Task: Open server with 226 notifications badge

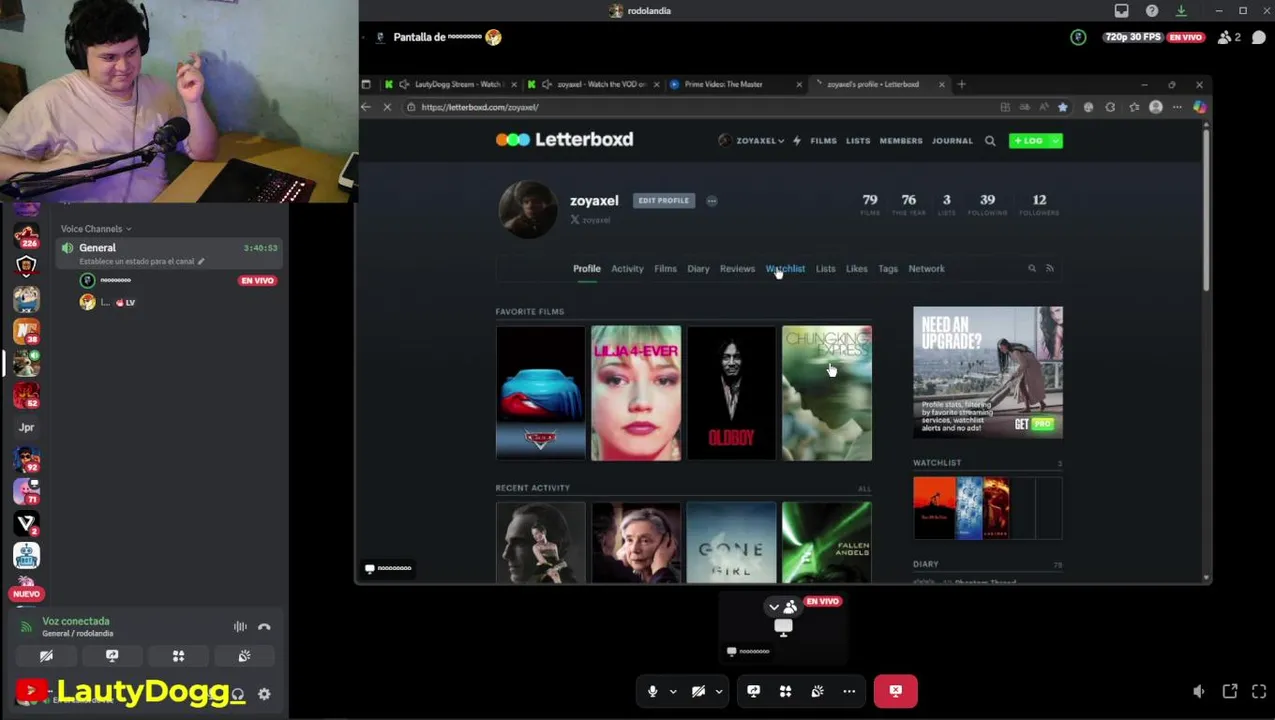Action: point(27,236)
